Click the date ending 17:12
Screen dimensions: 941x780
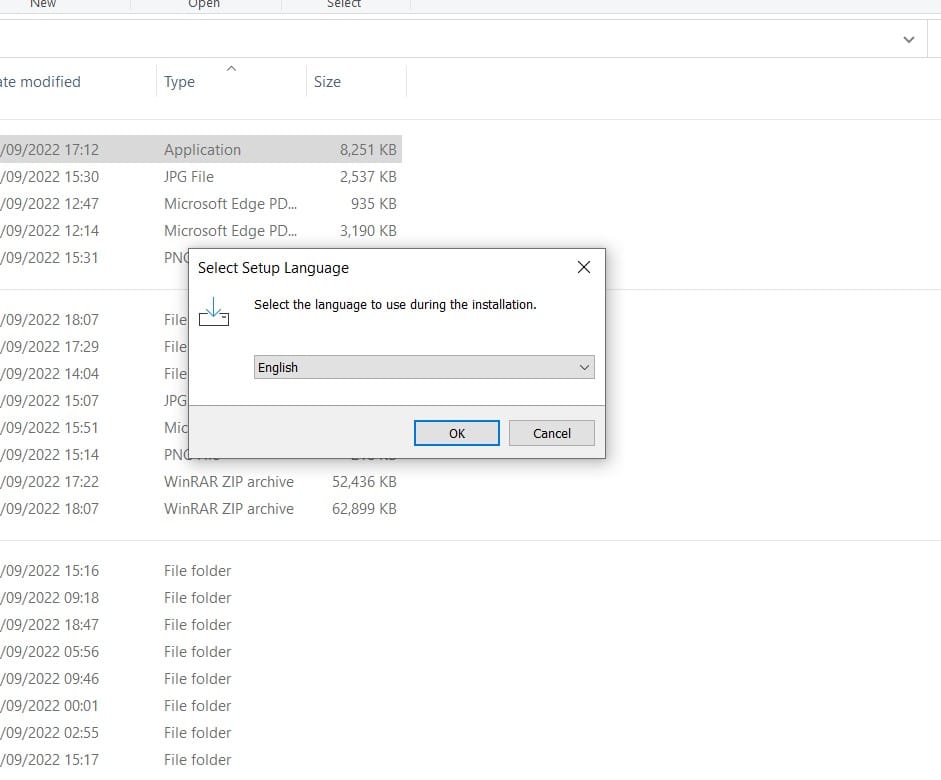click(x=49, y=149)
